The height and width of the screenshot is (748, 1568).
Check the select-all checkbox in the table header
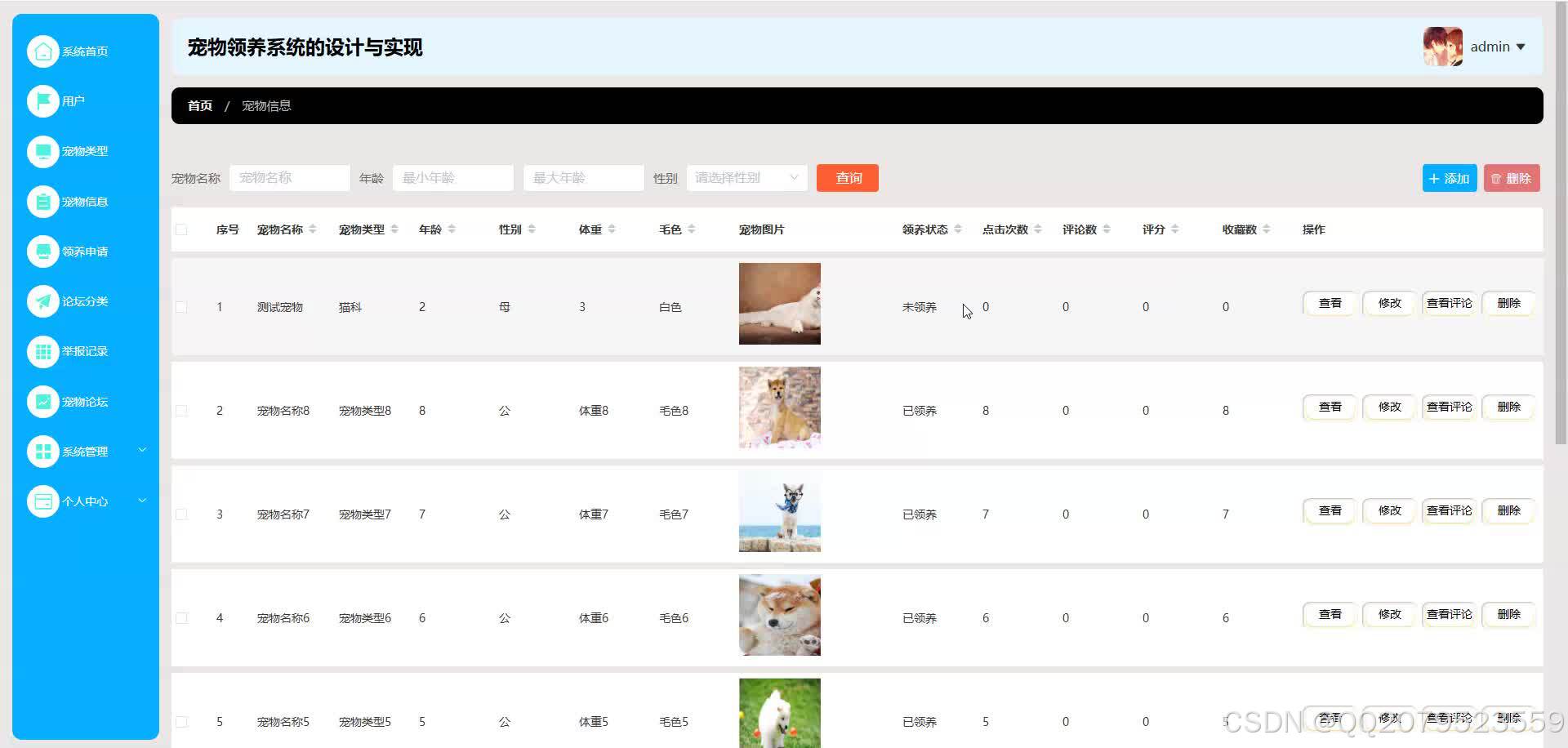coord(181,229)
